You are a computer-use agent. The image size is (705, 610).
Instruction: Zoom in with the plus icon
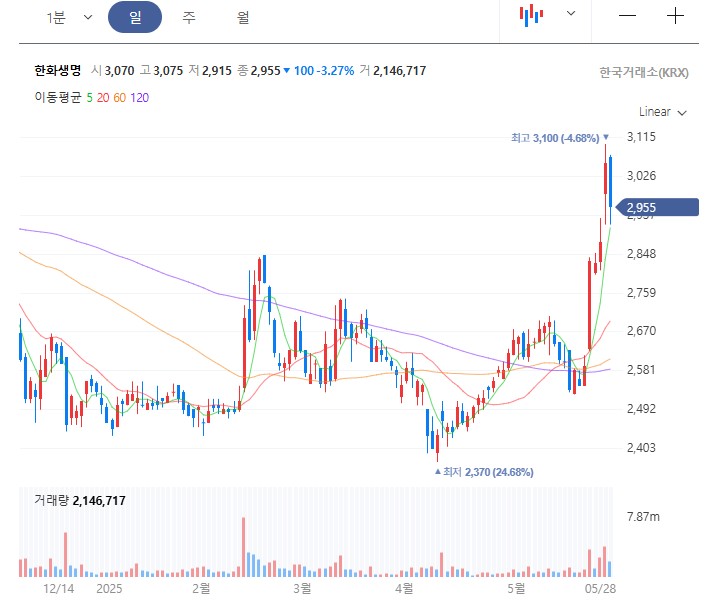pyautogui.click(x=675, y=16)
